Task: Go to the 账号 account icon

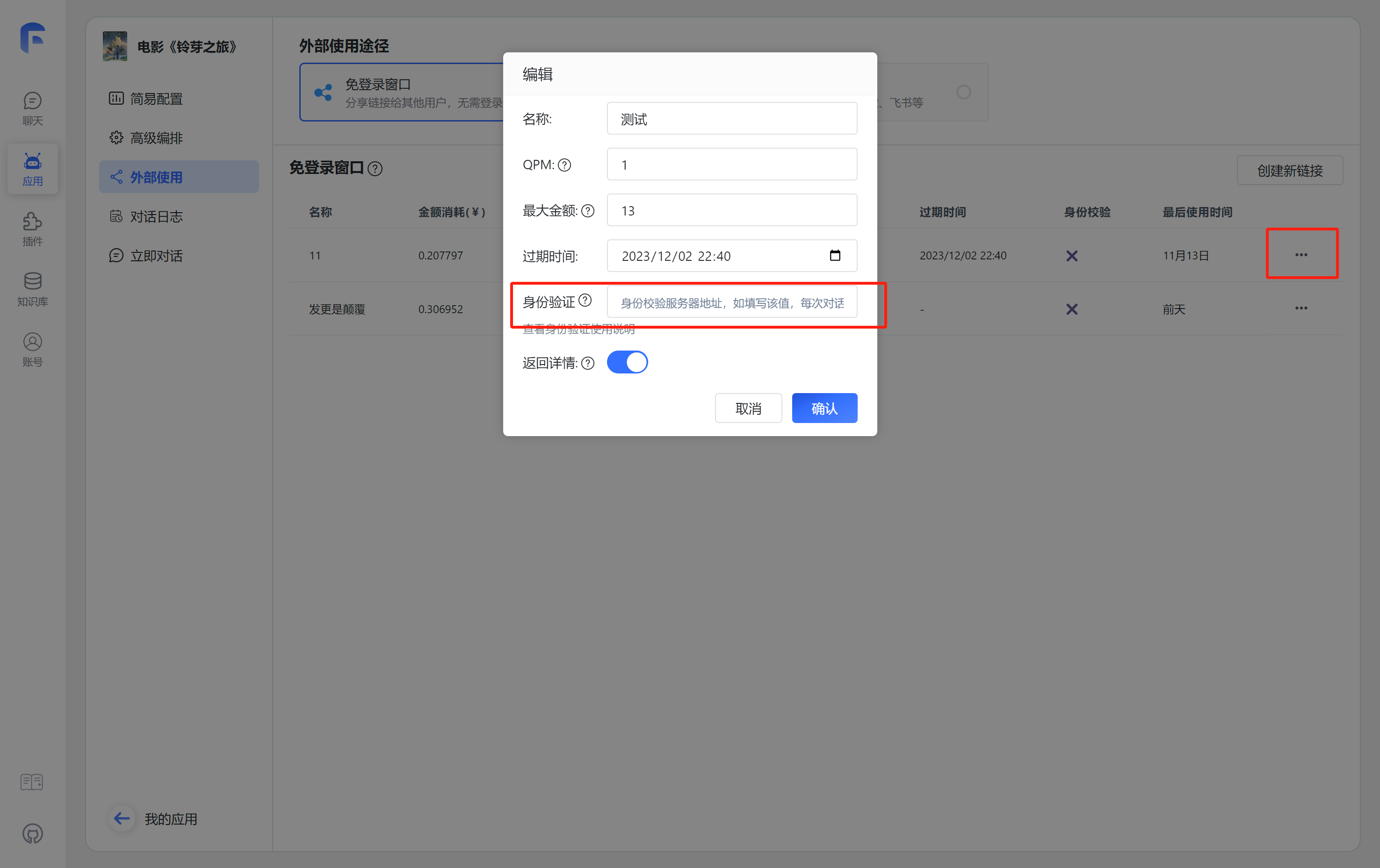Action: click(32, 342)
